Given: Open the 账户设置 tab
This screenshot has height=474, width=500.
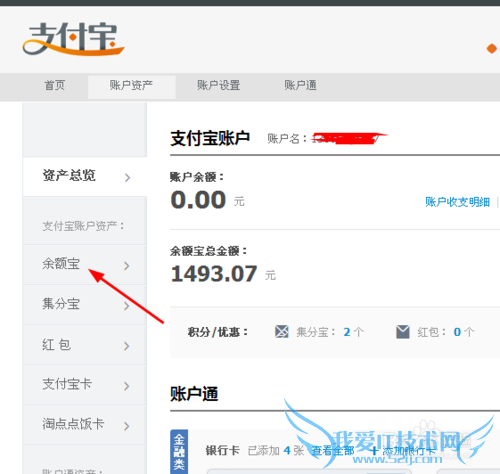Looking at the screenshot, I should point(219,85).
